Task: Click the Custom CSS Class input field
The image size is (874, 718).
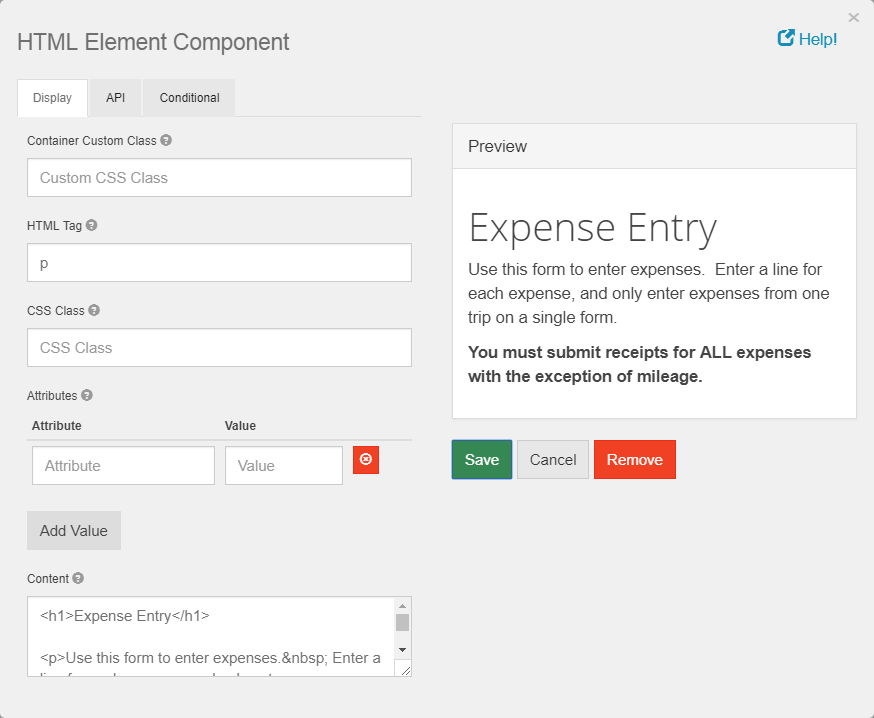Action: (219, 177)
